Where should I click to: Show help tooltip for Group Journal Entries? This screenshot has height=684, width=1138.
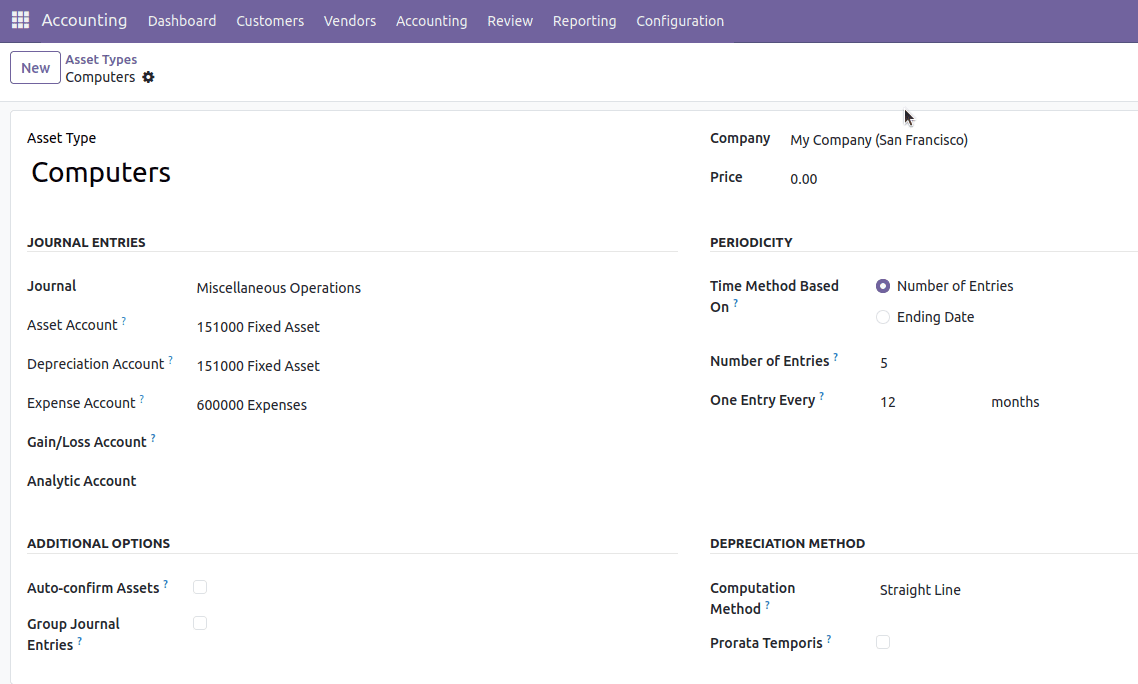pyautogui.click(x=80, y=640)
